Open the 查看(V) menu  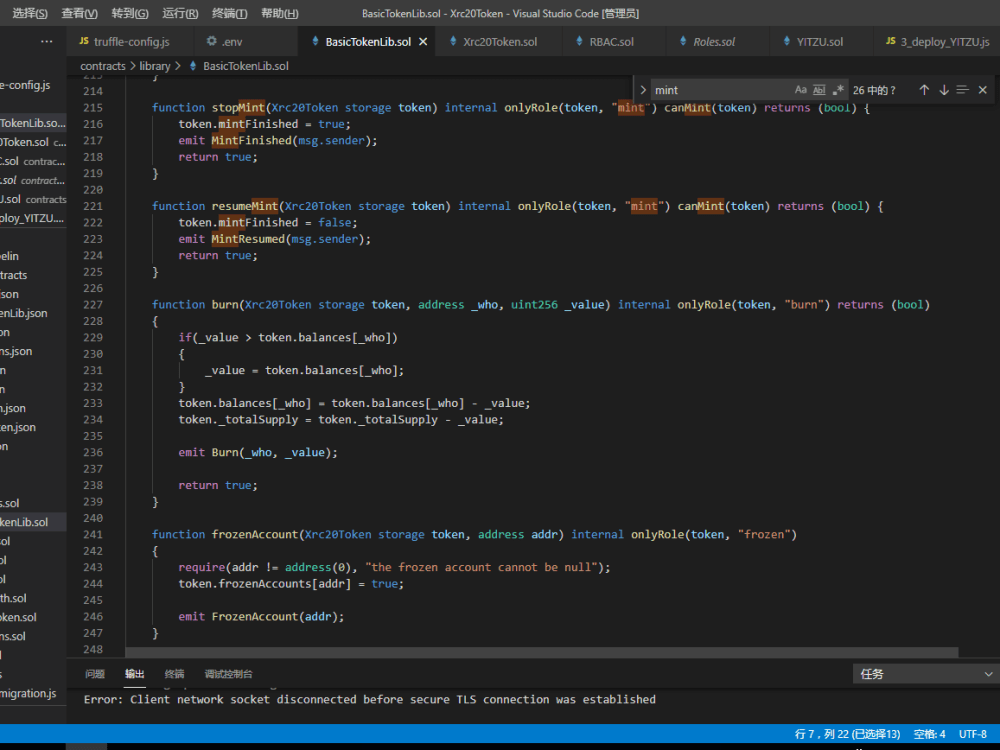(x=79, y=13)
